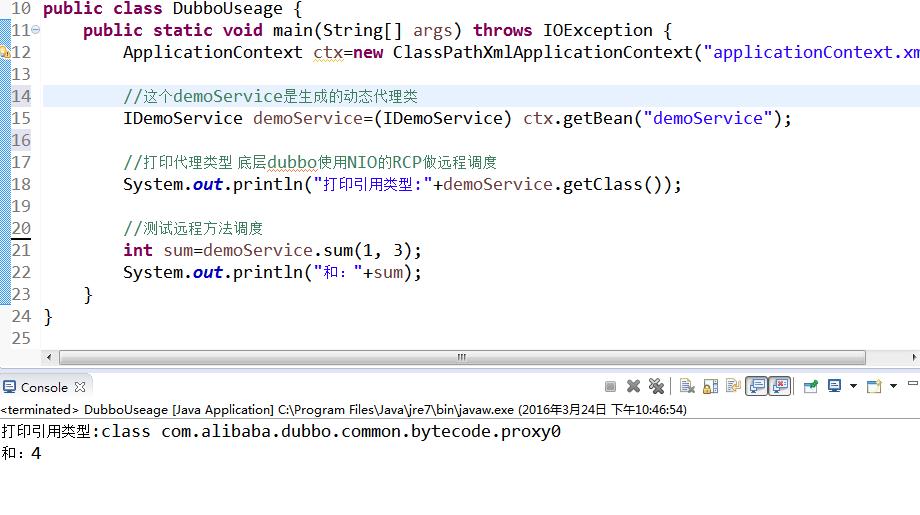Toggle Word Wrap in Console toolbar
This screenshot has height=515, width=920.
pyautogui.click(x=733, y=386)
